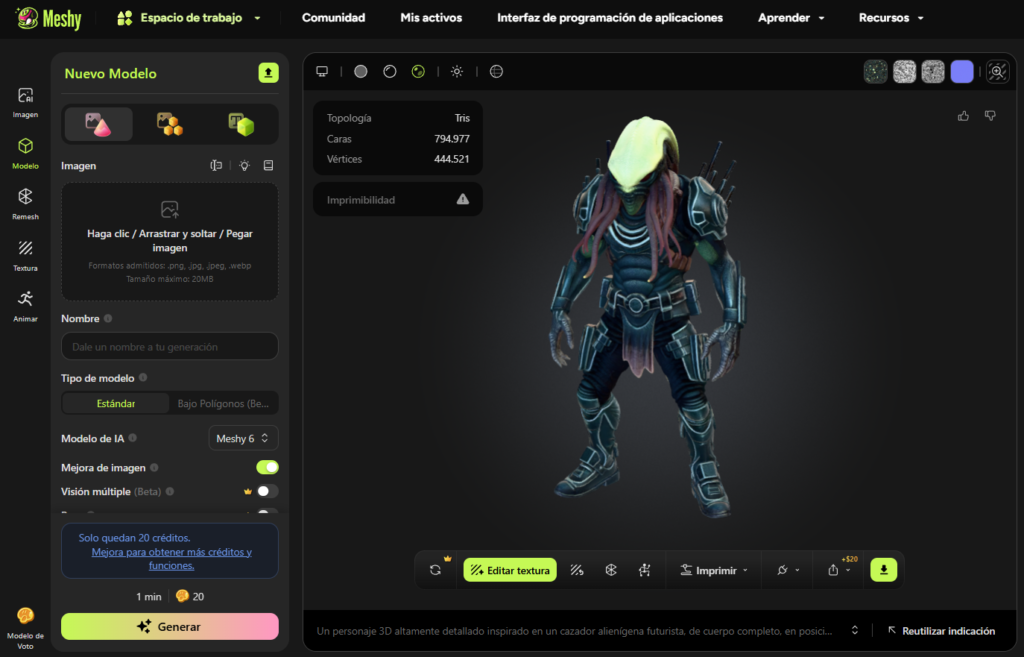Click the Generar button
The image size is (1024, 657).
point(169,626)
